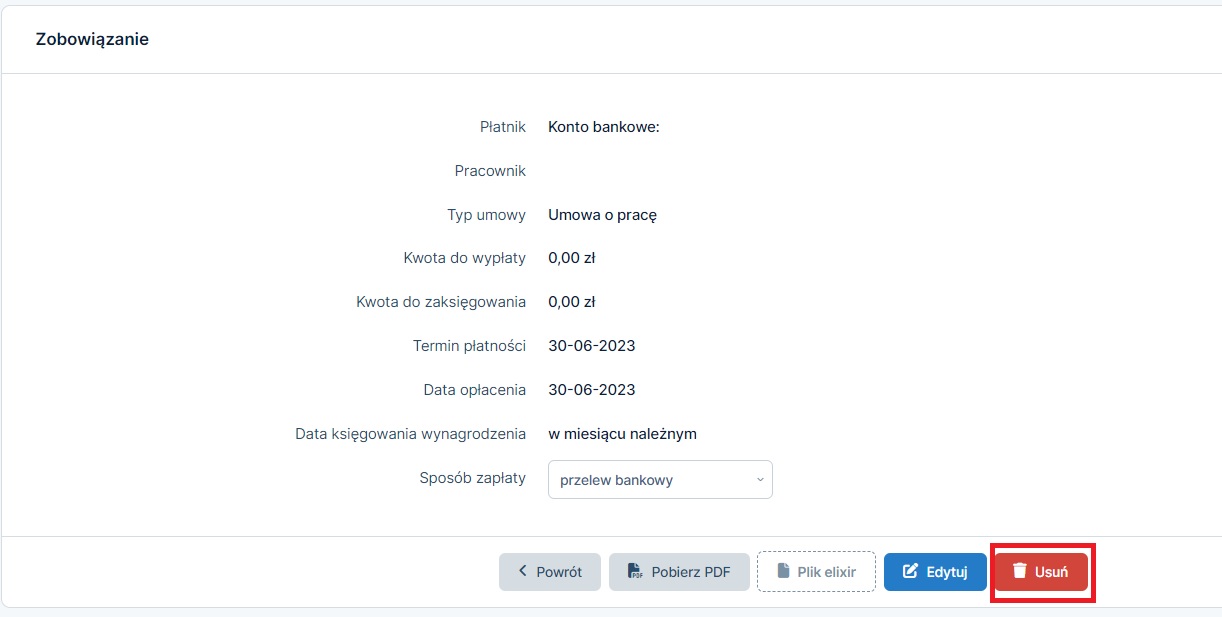The image size is (1222, 617).
Task: Click the Kwota do wypłaty amount
Action: click(x=571, y=258)
